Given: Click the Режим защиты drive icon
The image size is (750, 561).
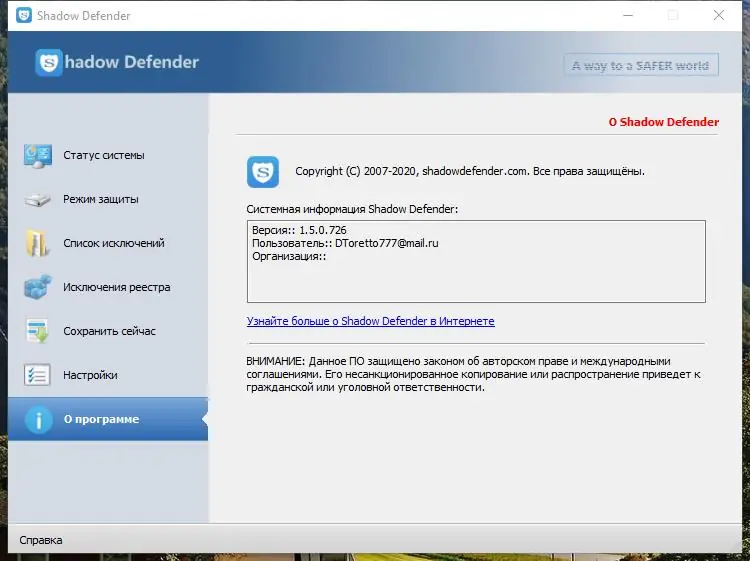Looking at the screenshot, I should (37, 199).
